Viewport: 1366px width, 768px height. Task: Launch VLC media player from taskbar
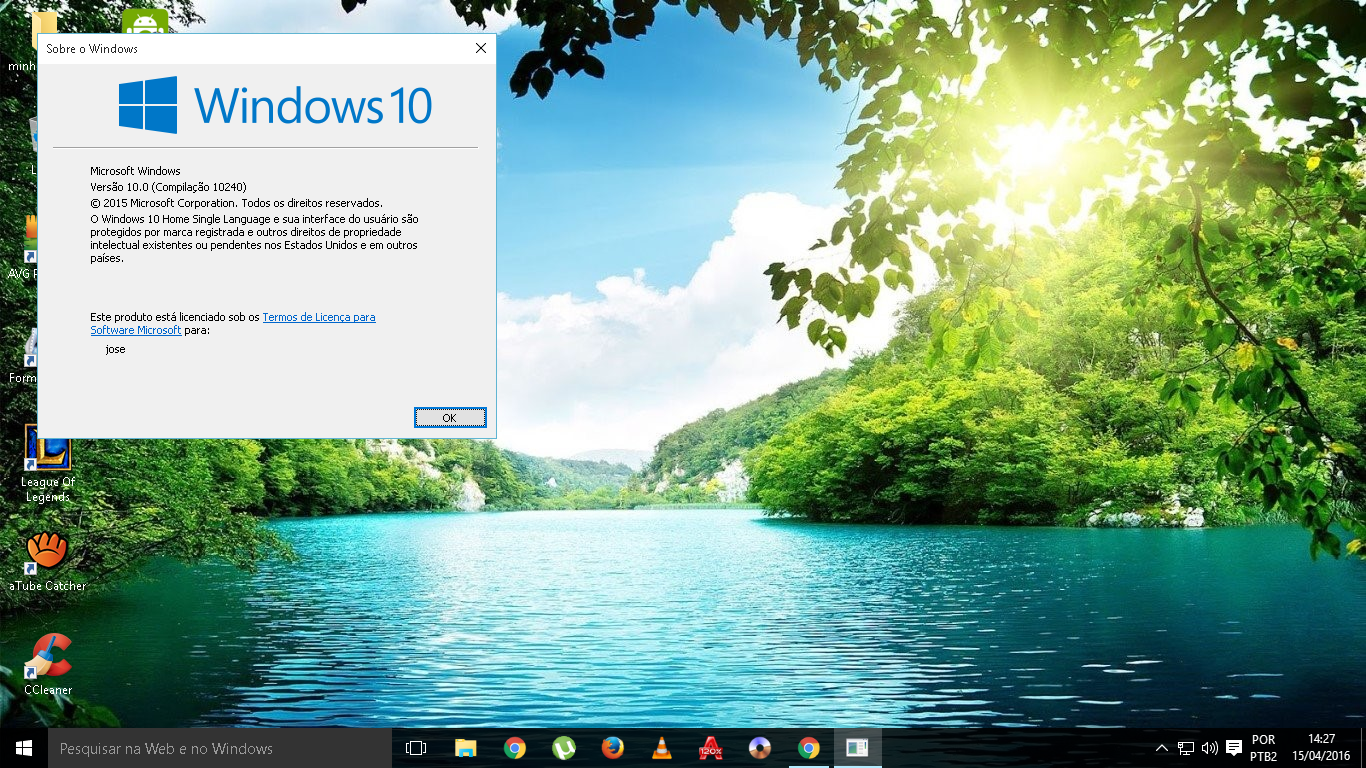point(662,748)
